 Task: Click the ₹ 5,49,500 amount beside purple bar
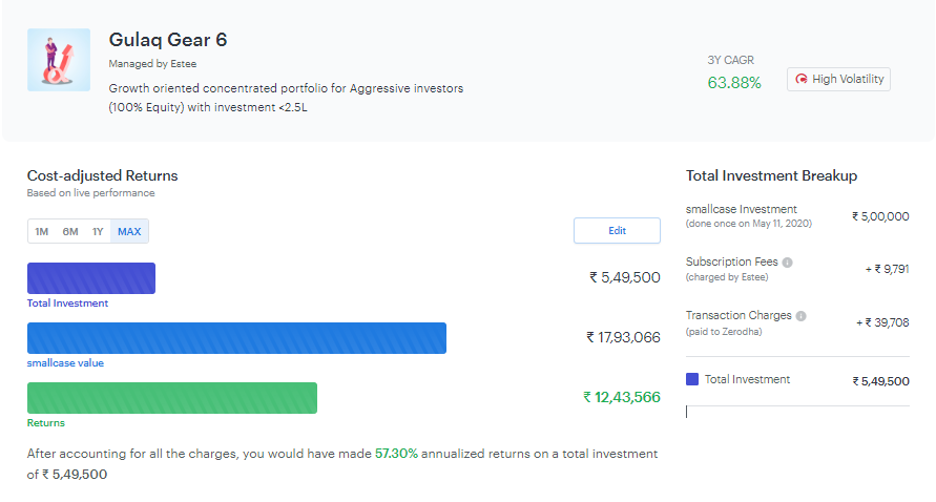(x=625, y=278)
